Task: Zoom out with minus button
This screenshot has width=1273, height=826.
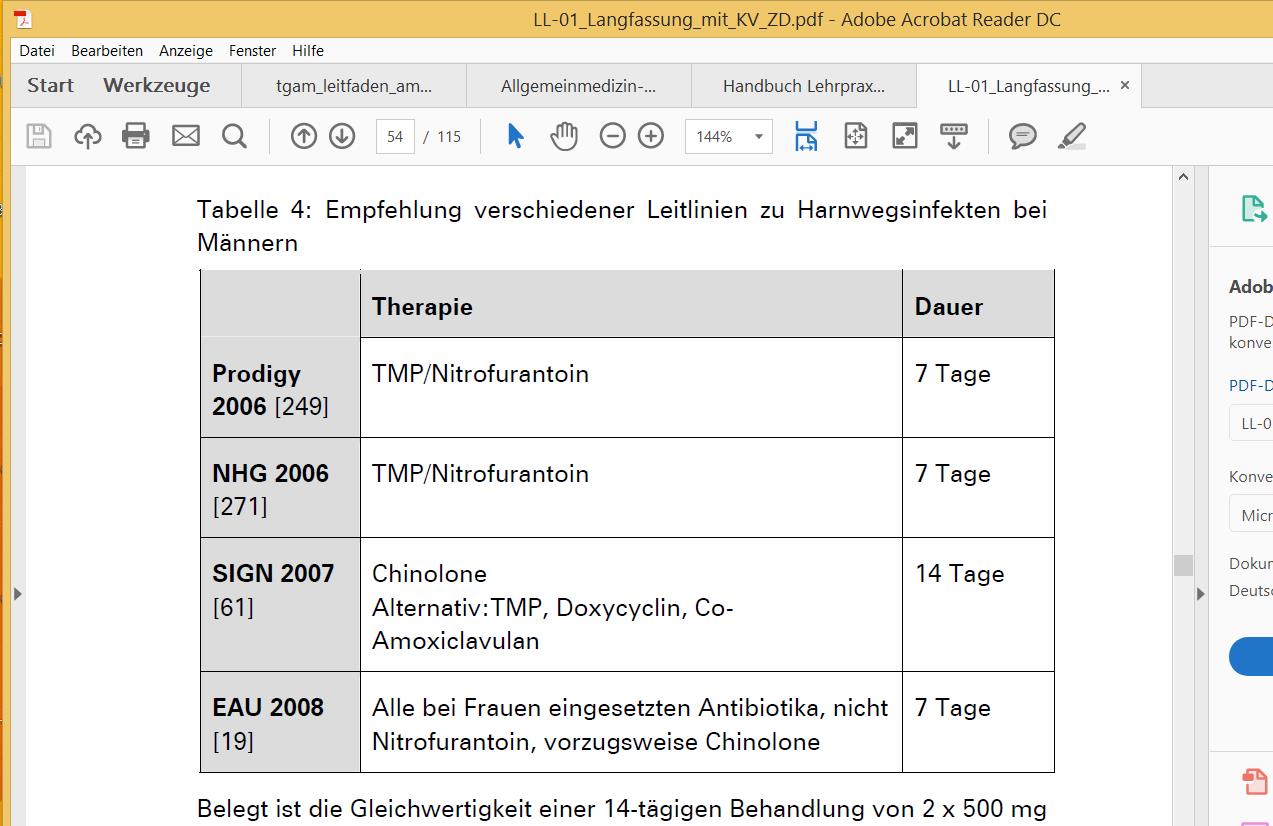Action: tap(612, 136)
